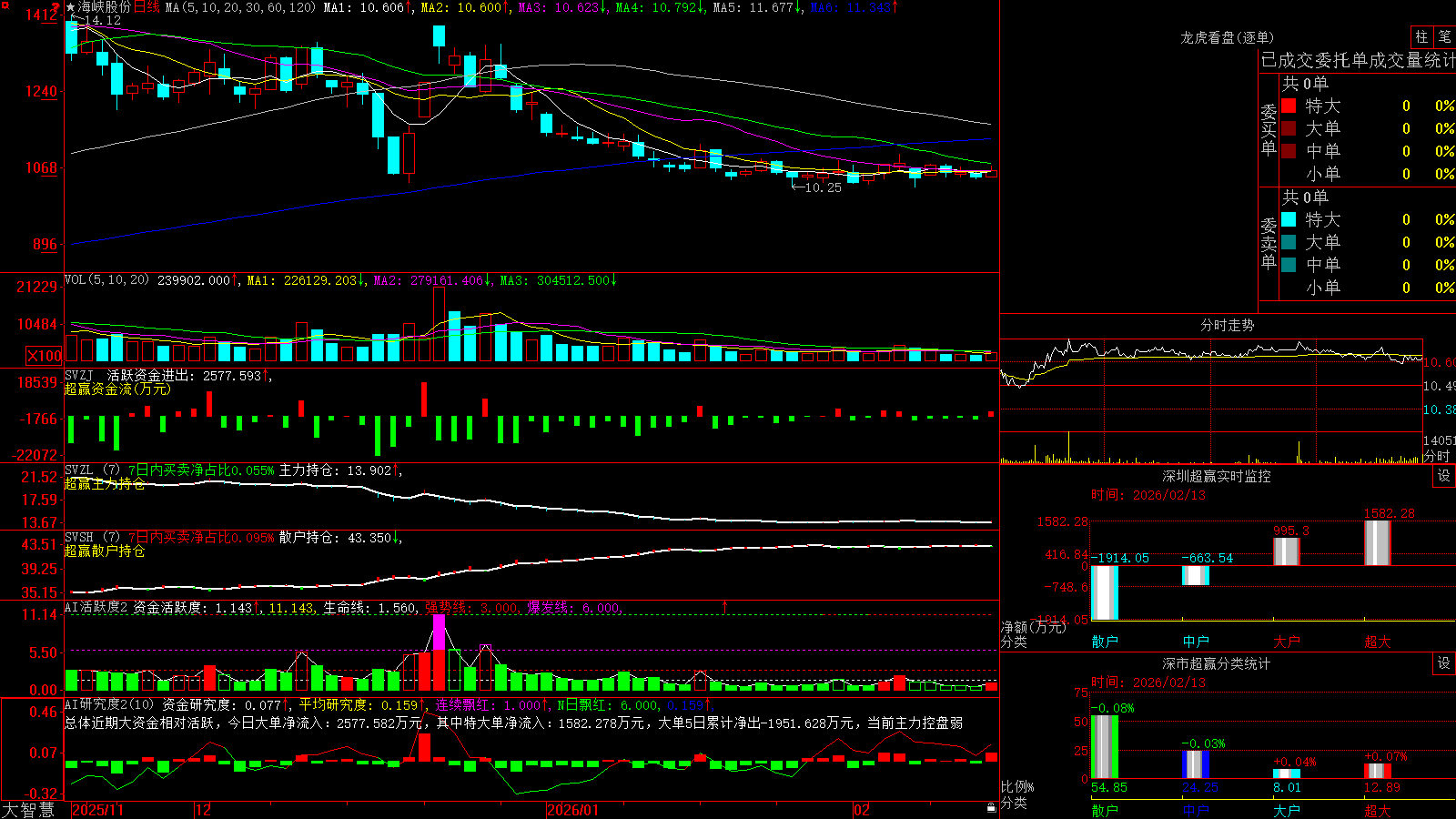Click the lock icon at the bottom of the chart
This screenshot has height=819, width=1456.
[x=991, y=808]
